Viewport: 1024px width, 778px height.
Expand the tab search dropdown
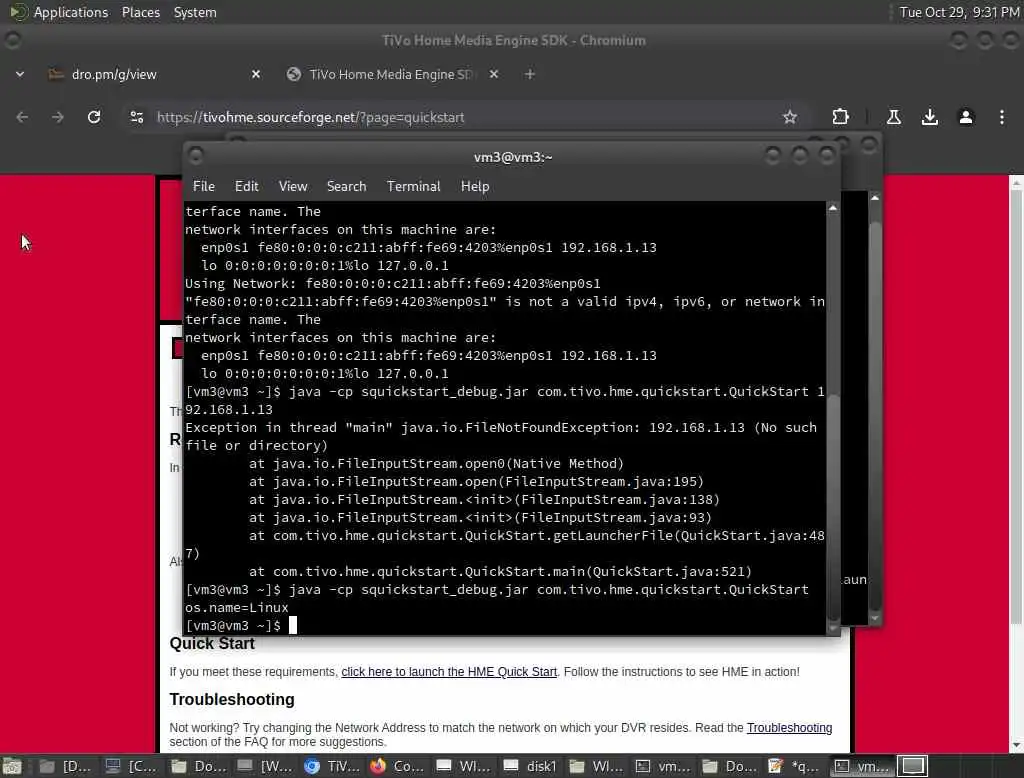(x=20, y=74)
